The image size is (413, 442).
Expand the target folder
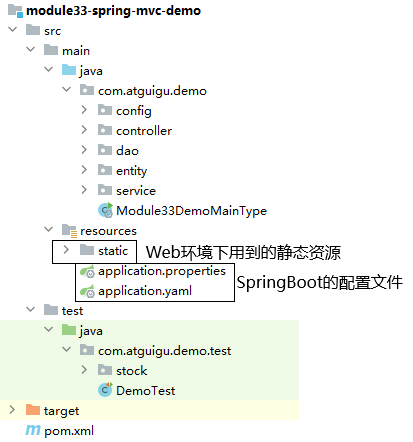12,410
